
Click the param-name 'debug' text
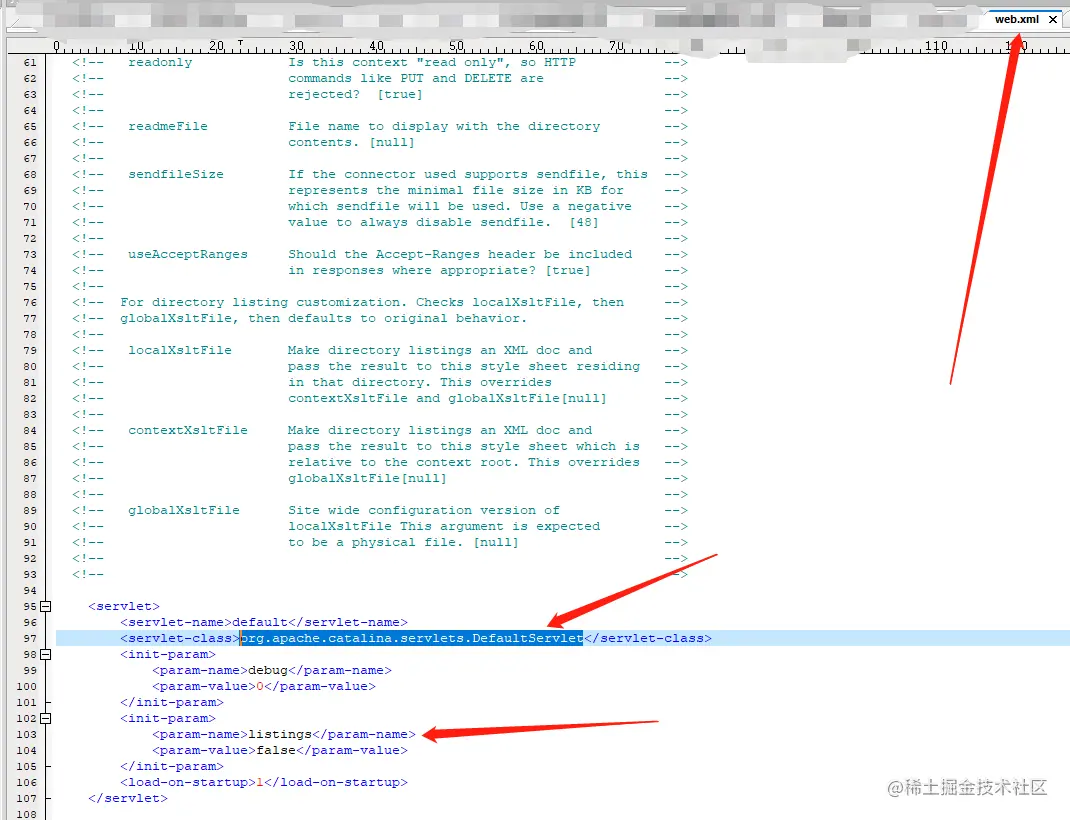click(x=268, y=670)
